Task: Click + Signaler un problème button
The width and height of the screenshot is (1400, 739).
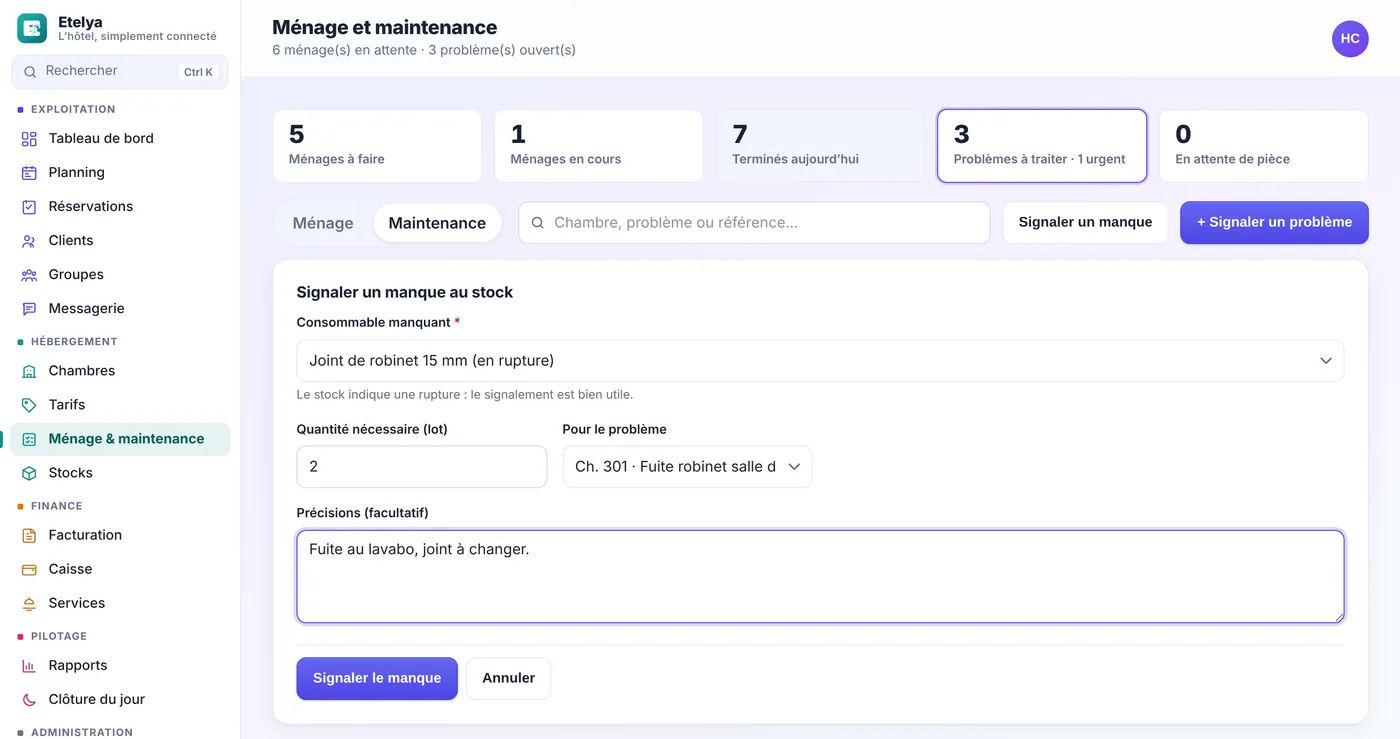Action: 1274,222
